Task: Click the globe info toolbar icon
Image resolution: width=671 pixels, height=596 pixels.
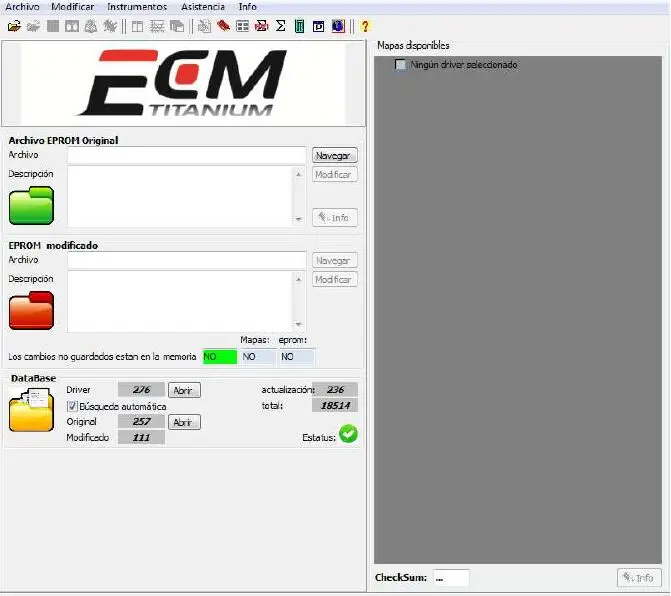Action: tap(338, 27)
